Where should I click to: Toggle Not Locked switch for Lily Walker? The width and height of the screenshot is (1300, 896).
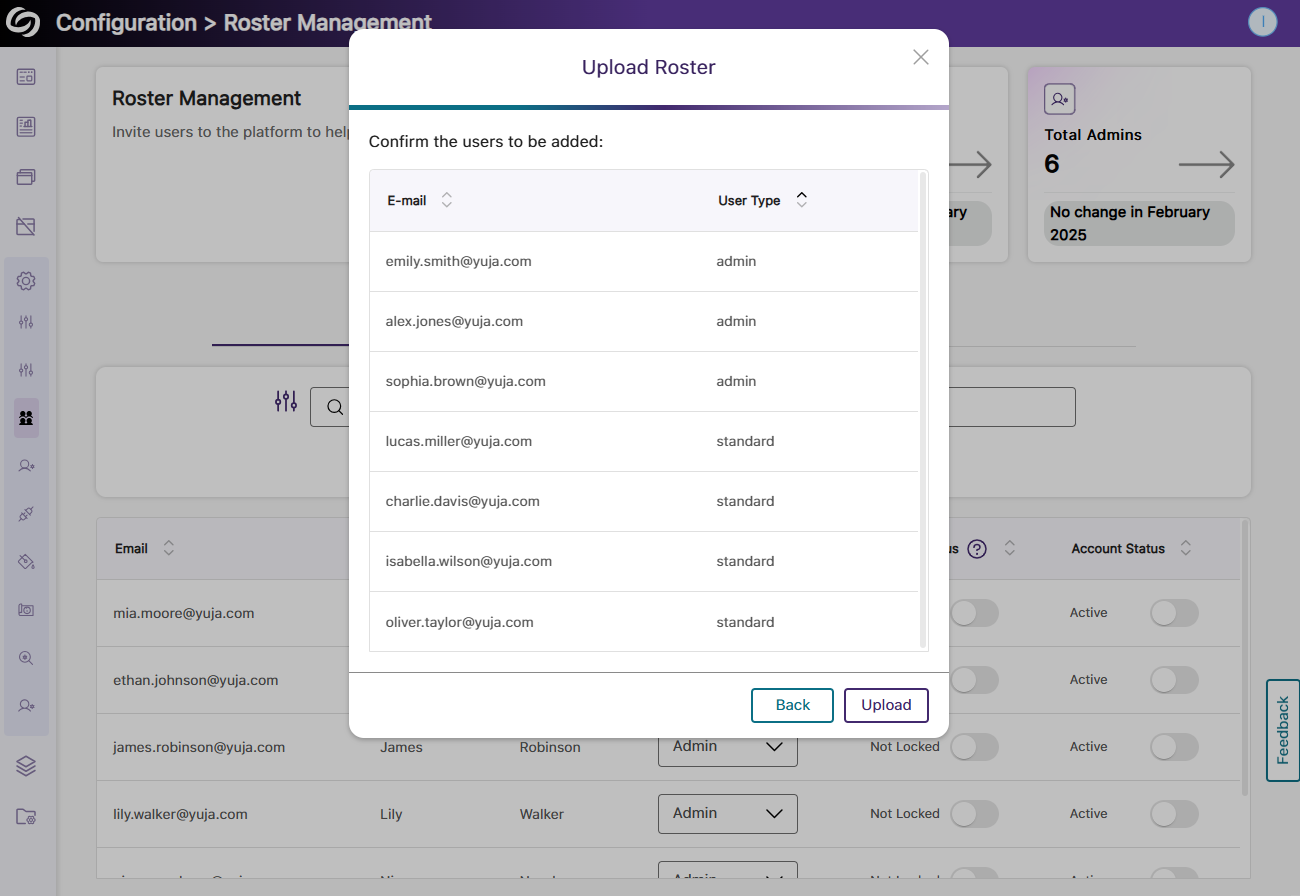(973, 814)
